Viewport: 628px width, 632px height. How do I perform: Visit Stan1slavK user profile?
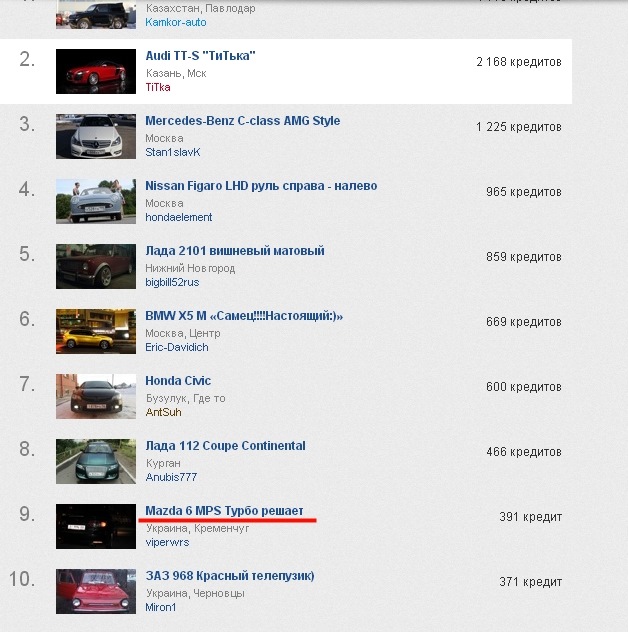tap(173, 152)
